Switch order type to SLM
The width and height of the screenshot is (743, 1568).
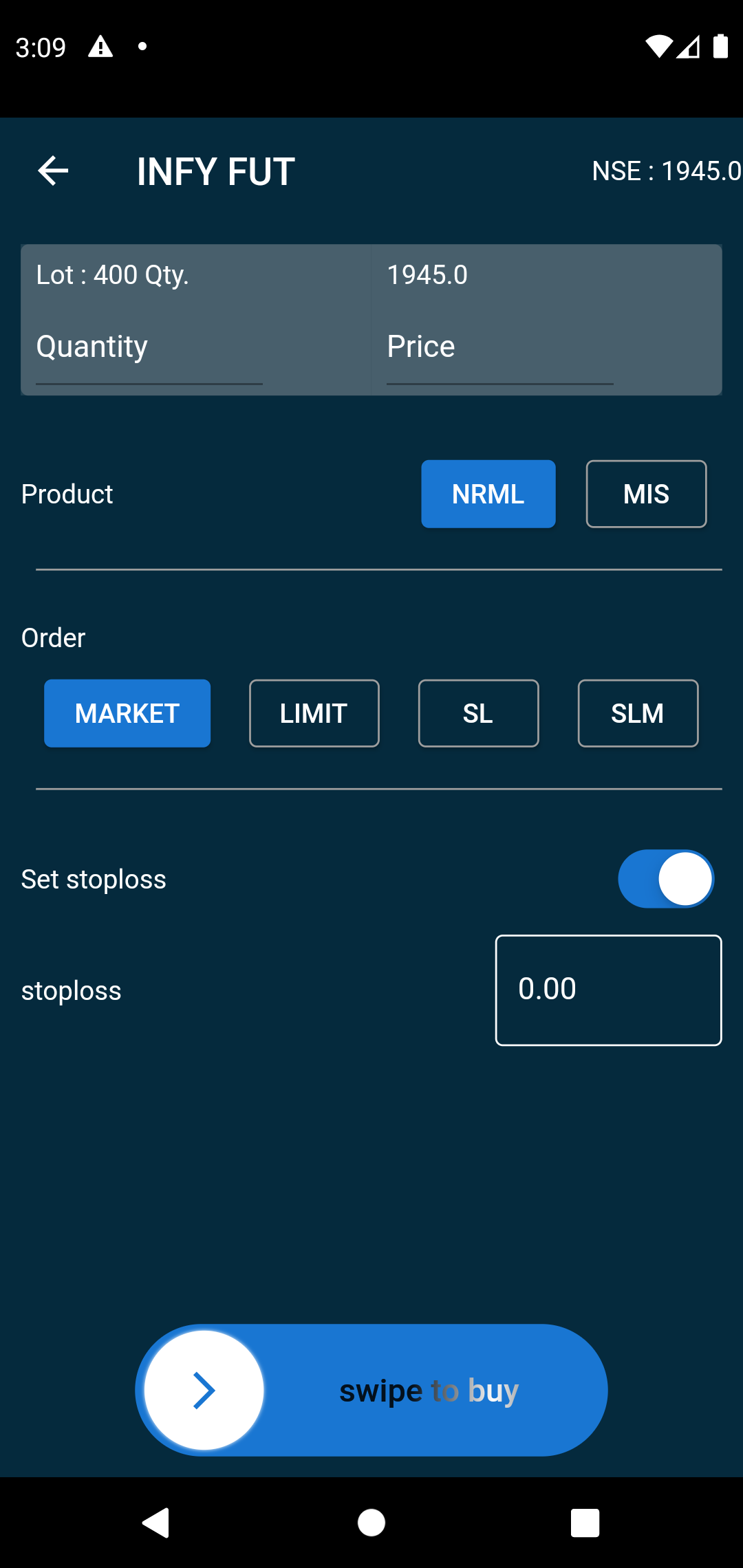tap(638, 713)
